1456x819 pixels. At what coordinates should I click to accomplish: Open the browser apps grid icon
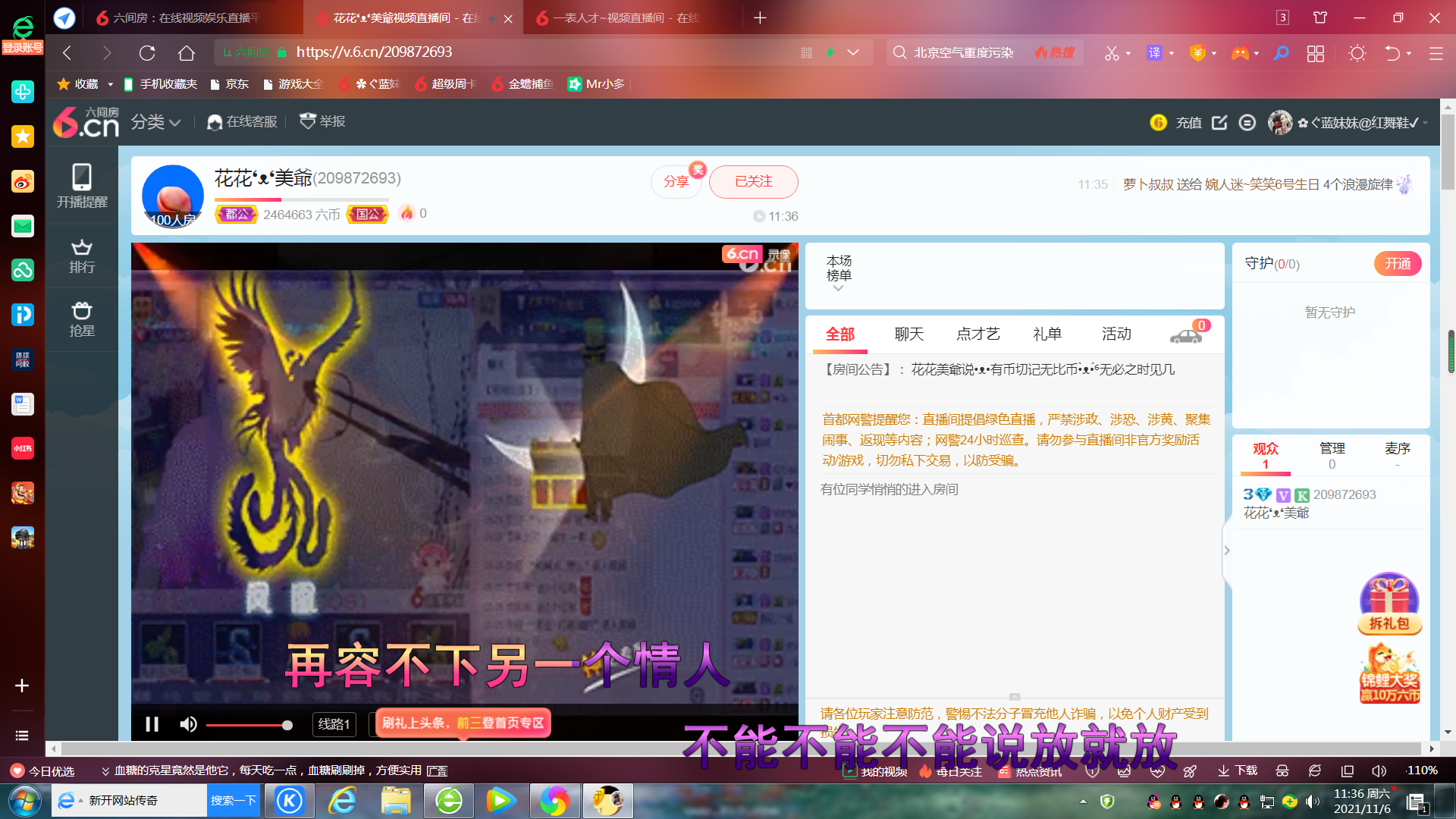(1316, 53)
